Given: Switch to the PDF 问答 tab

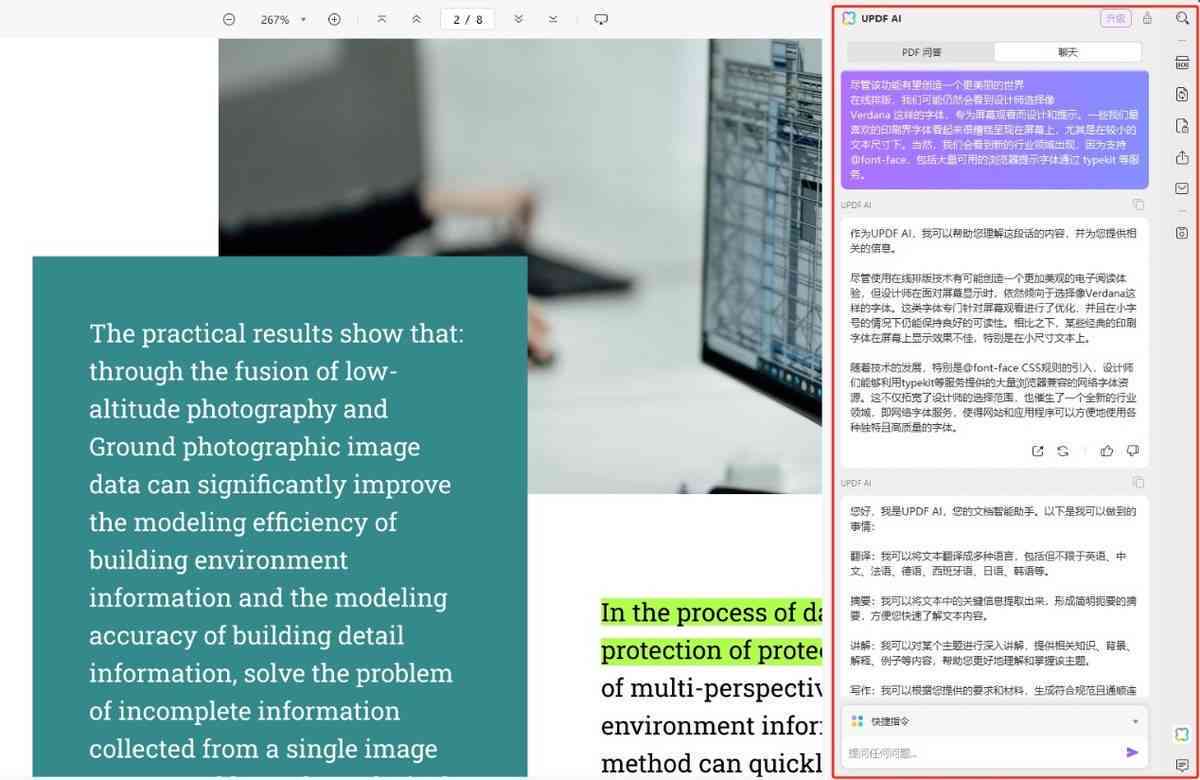Looking at the screenshot, I should [x=921, y=52].
